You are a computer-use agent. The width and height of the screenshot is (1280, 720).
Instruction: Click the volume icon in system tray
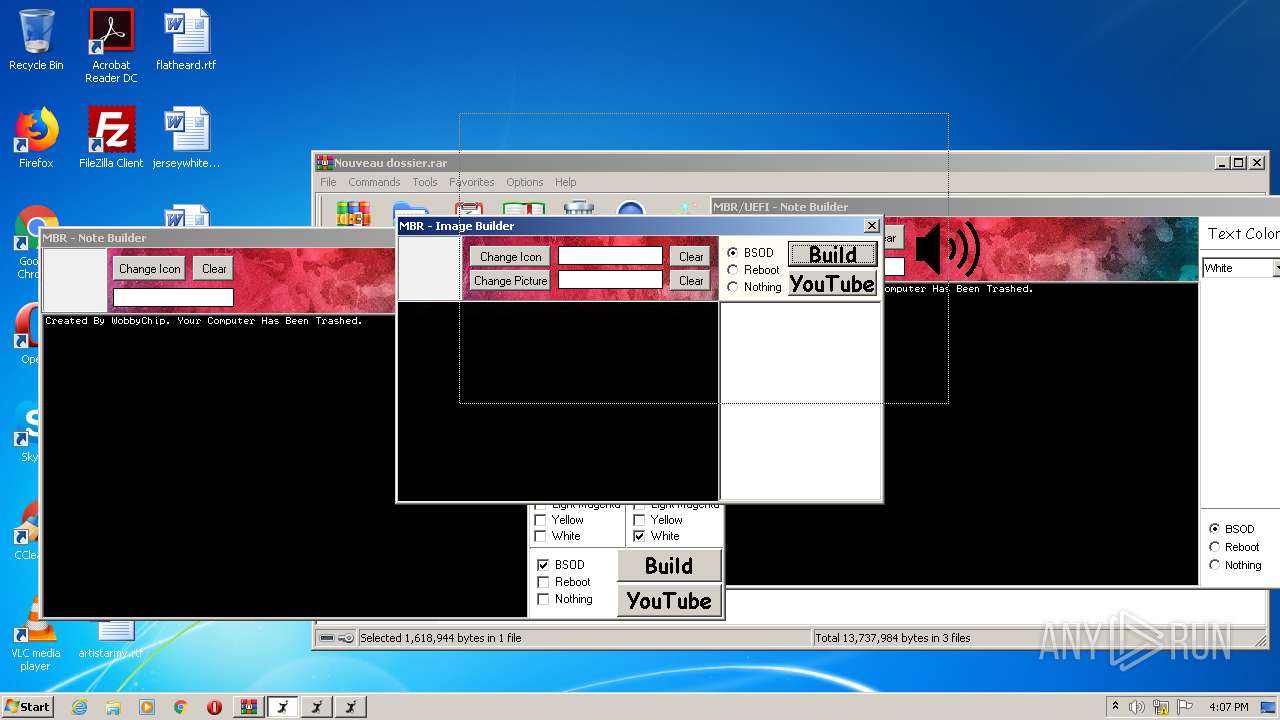click(1136, 707)
